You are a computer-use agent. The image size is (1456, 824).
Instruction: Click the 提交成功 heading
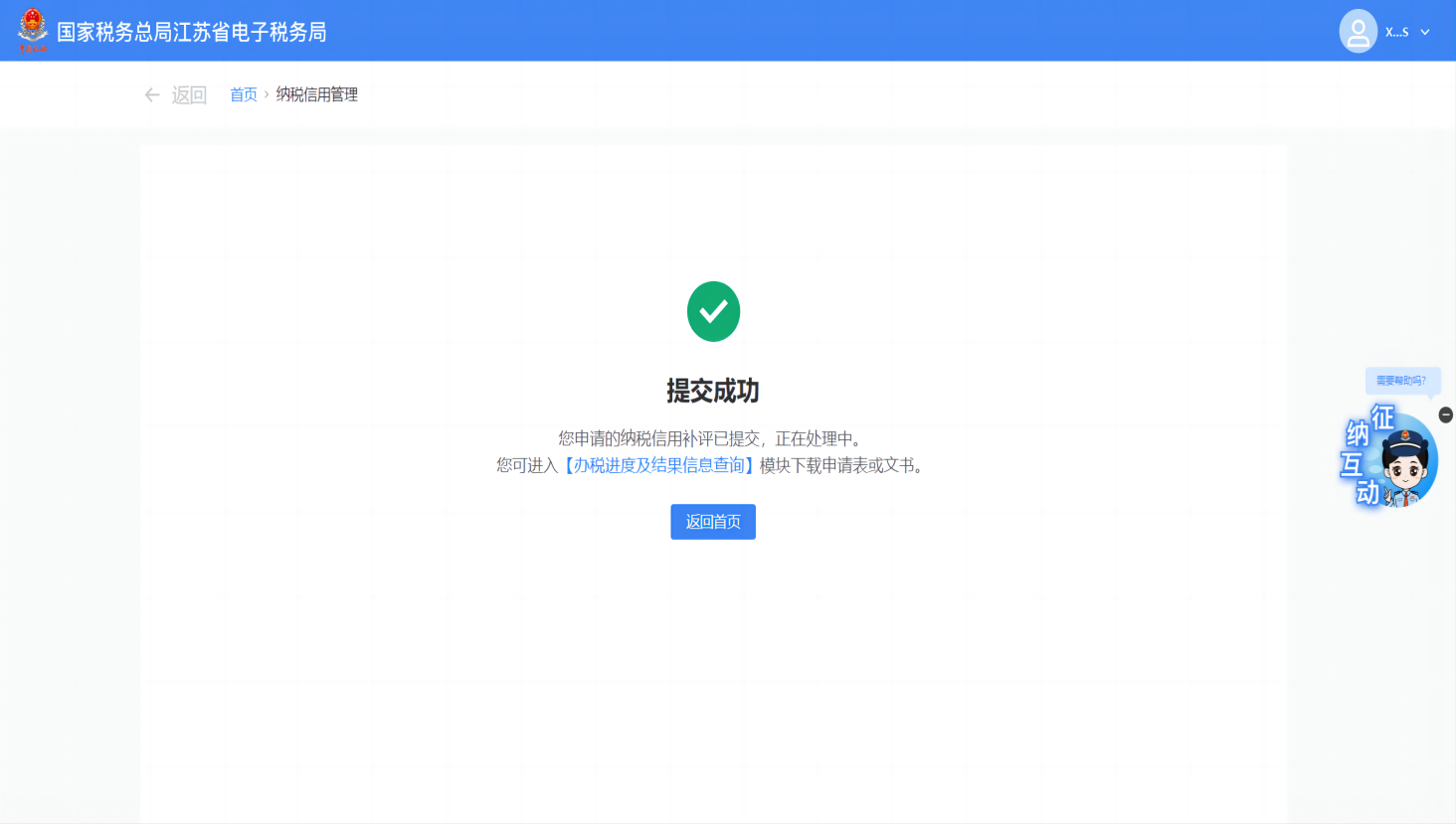point(713,391)
